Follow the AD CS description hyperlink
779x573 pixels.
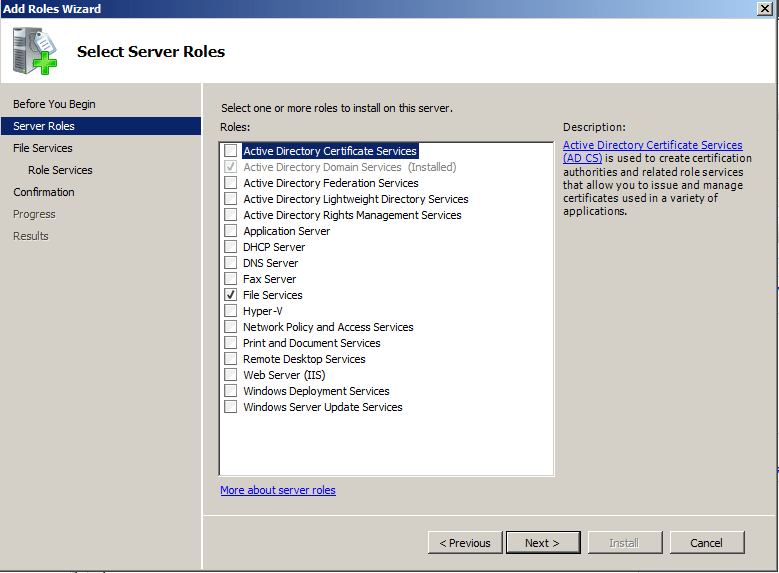(652, 146)
